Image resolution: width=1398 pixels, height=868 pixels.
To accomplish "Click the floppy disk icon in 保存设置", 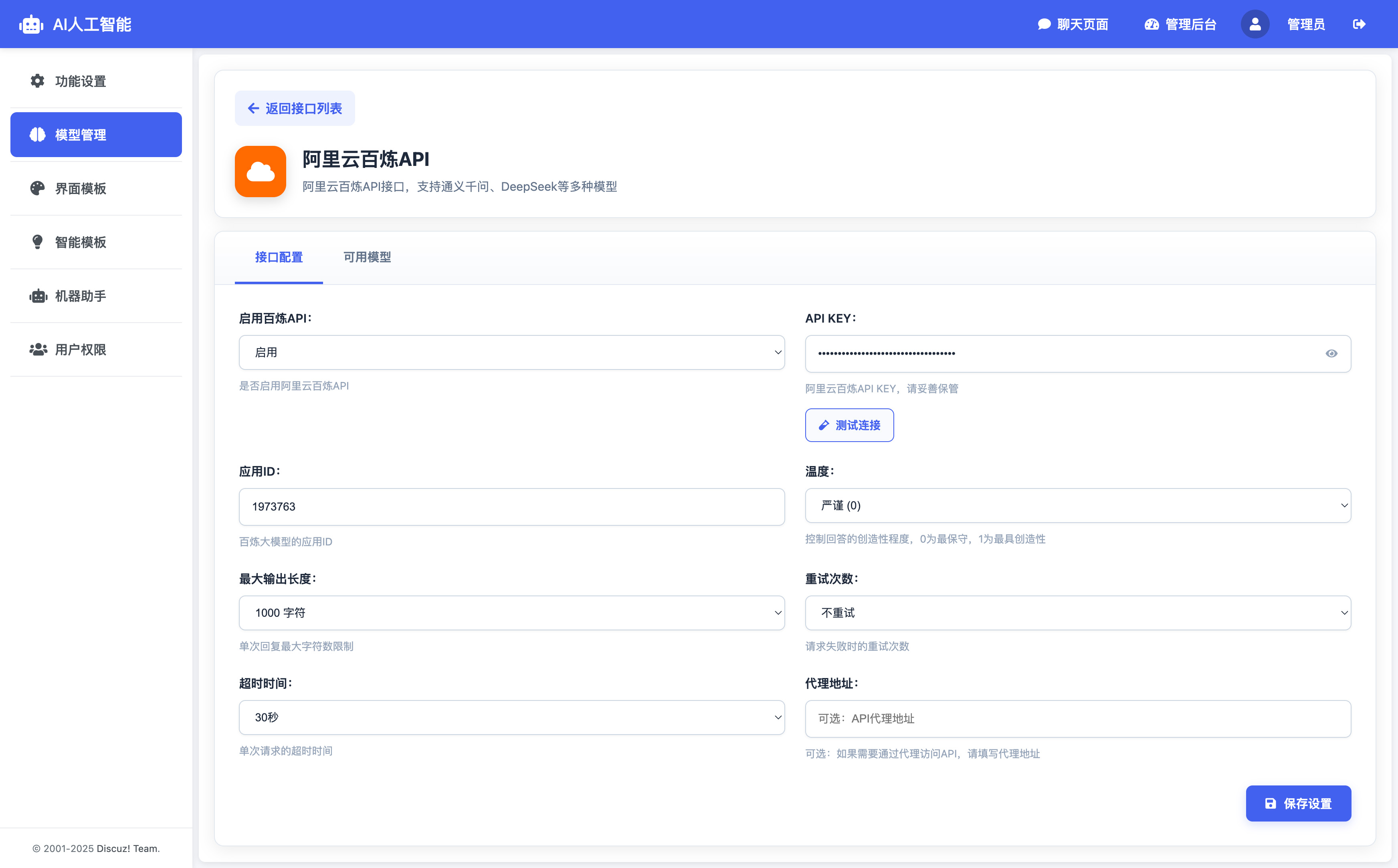I will coord(1271,803).
